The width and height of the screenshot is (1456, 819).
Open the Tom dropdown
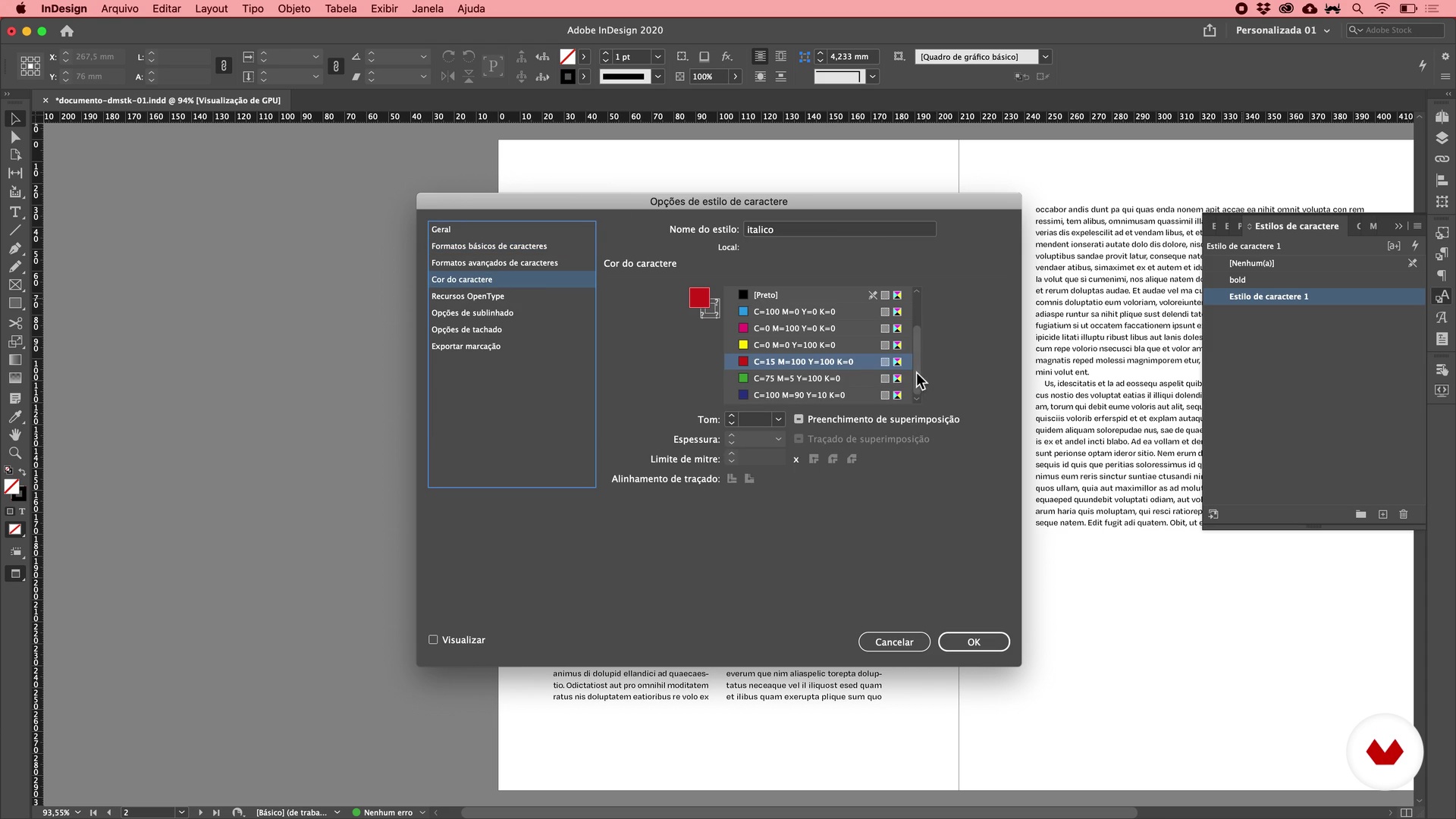778,419
